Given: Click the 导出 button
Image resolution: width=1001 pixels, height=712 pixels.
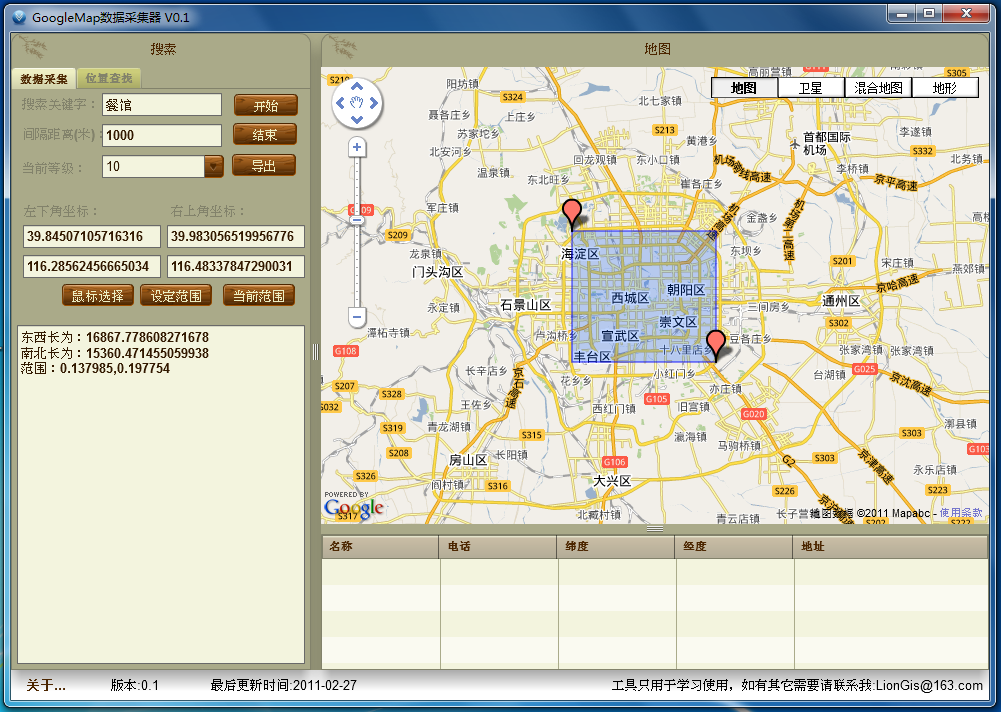Looking at the screenshot, I should click(264, 165).
